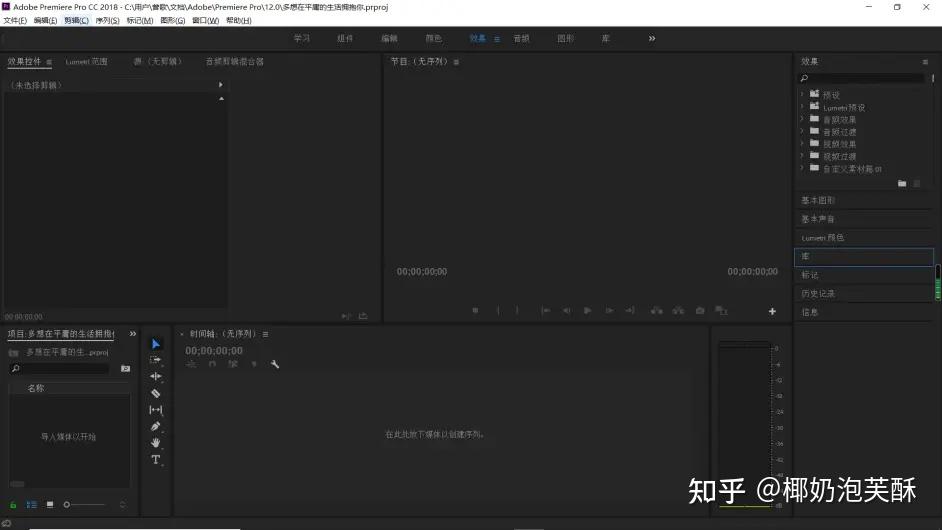942x530 pixels.
Task: Expand the 视频过渡 folder
Action: [x=802, y=156]
